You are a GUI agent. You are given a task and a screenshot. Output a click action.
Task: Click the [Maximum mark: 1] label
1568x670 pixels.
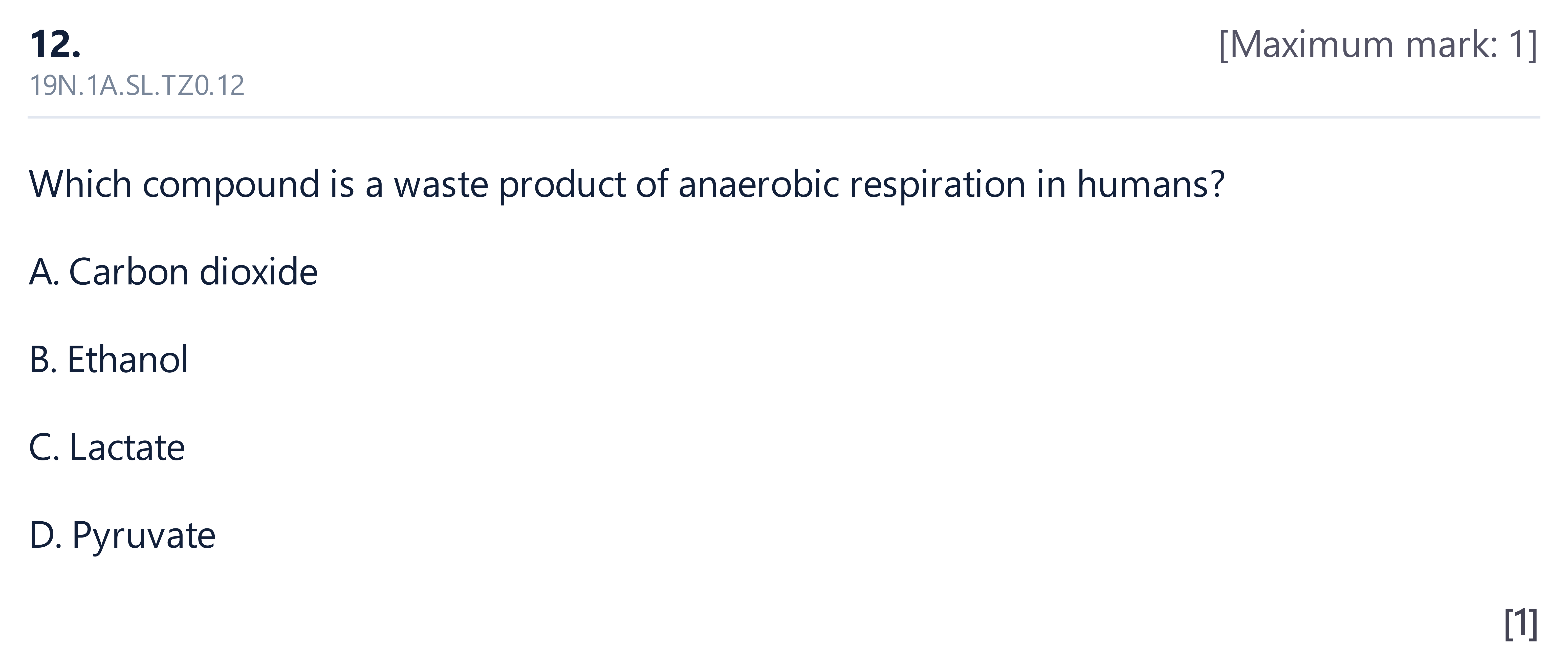[1378, 44]
